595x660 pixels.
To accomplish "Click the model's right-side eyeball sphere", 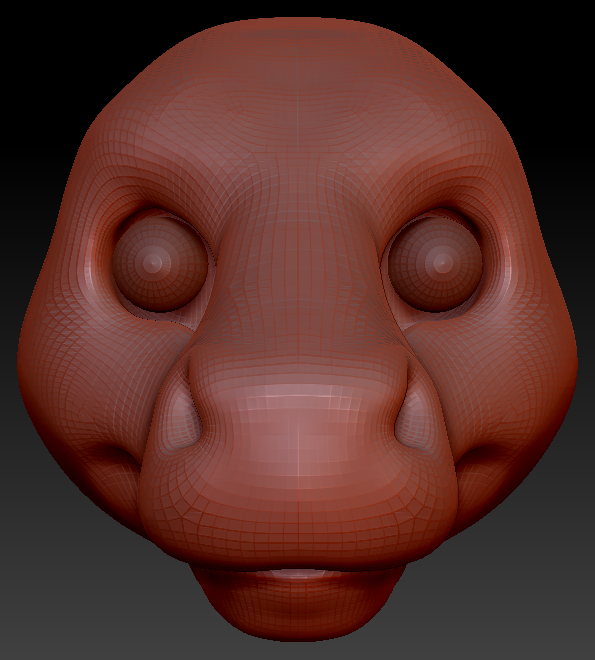I will (434, 264).
